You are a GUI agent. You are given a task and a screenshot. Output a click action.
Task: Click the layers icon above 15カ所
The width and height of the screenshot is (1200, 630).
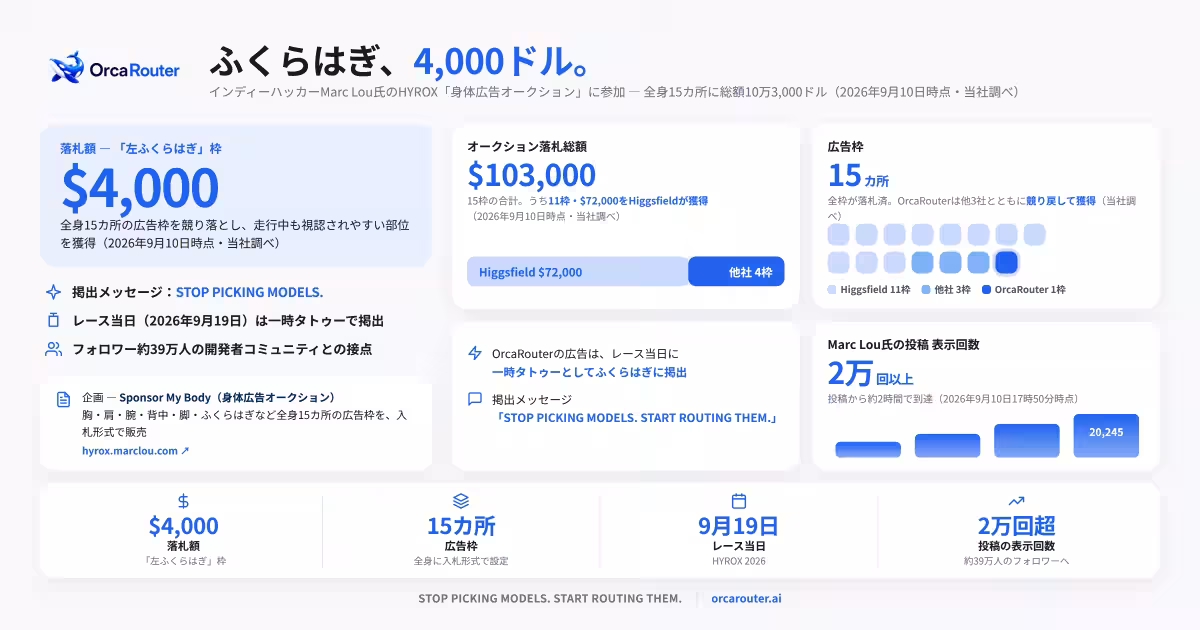(x=461, y=501)
